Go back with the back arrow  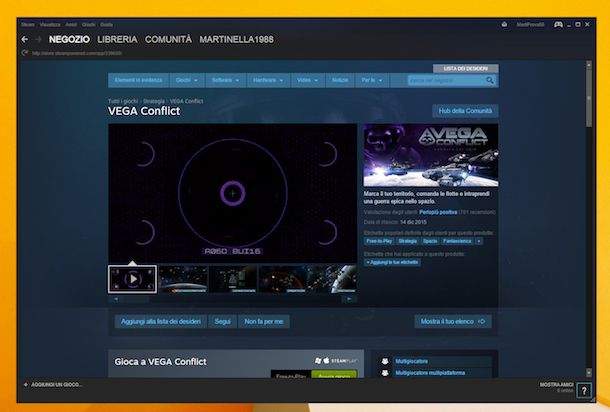pos(25,39)
